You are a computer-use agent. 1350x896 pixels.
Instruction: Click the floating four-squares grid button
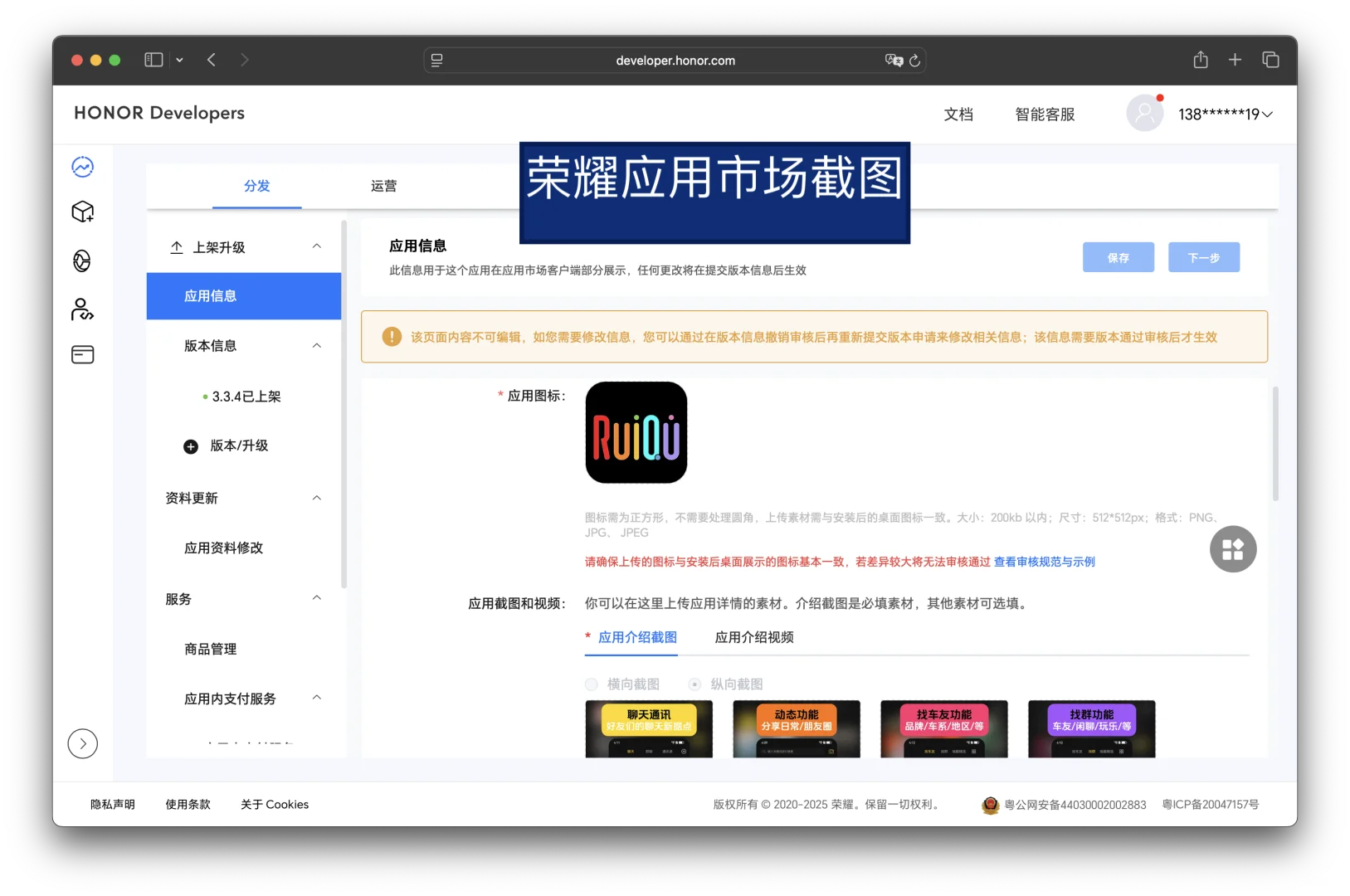click(x=1233, y=549)
